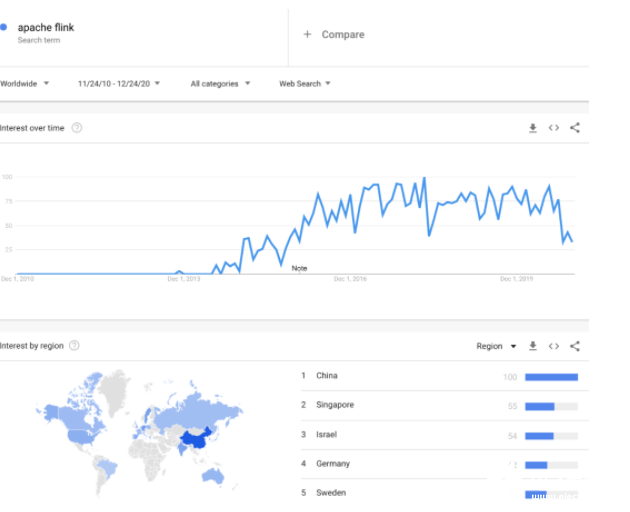Open the Worldwide location dropdown
The width and height of the screenshot is (630, 512).
coord(24,84)
